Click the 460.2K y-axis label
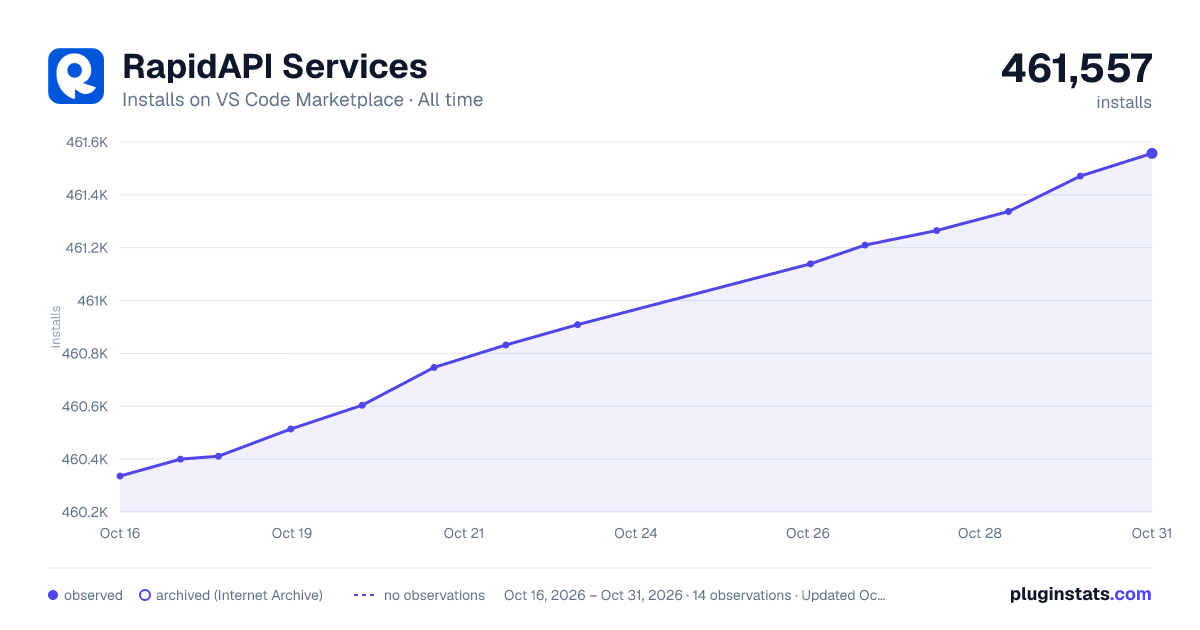The height and width of the screenshot is (630, 1200). pos(85,512)
